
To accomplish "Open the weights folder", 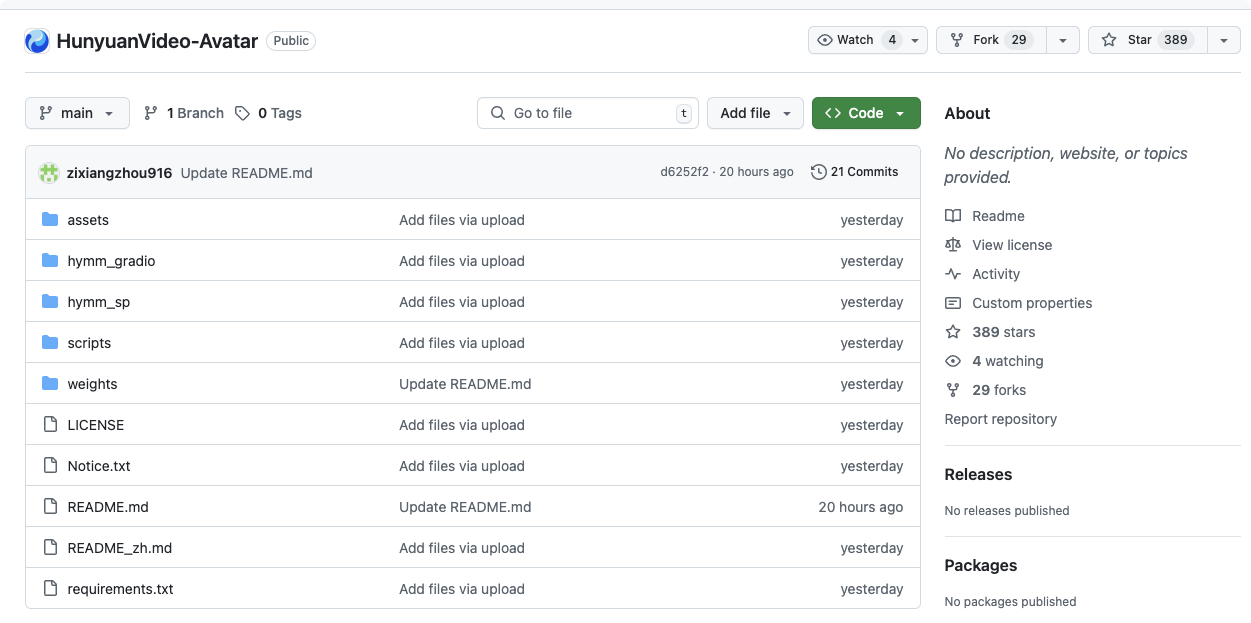I will point(92,384).
